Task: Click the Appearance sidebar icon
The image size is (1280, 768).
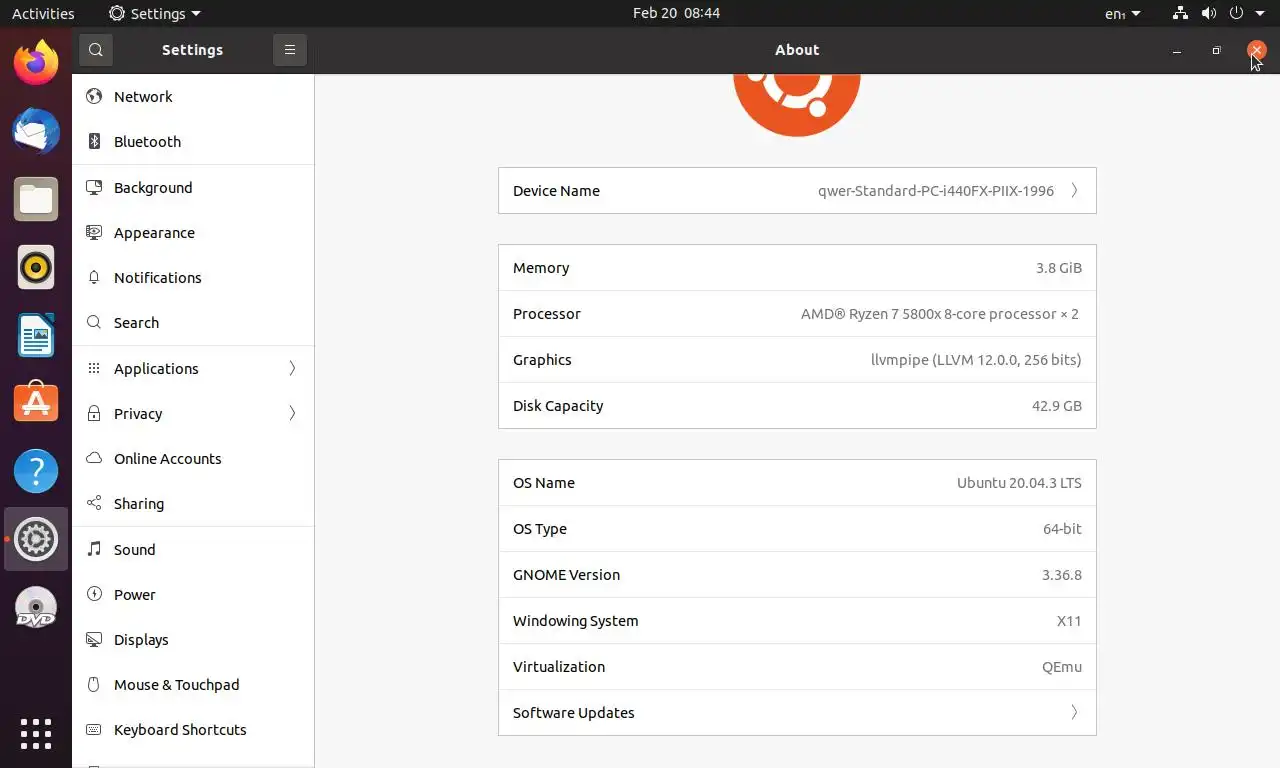Action: 94,233
